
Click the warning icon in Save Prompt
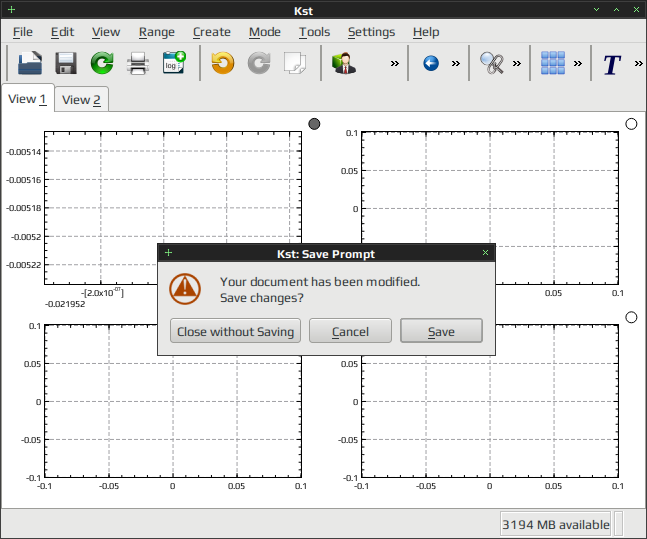(x=185, y=289)
